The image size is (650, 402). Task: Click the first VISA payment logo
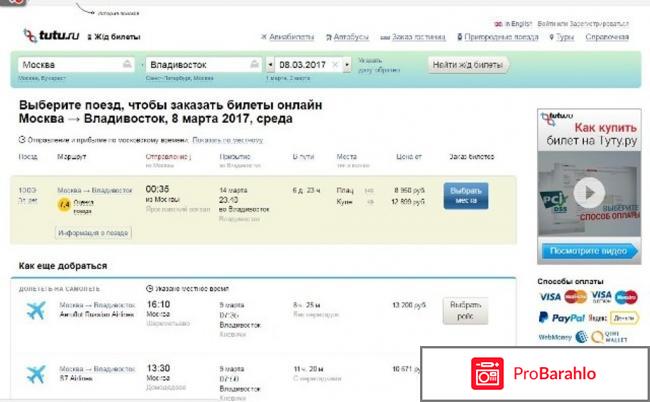pos(550,297)
